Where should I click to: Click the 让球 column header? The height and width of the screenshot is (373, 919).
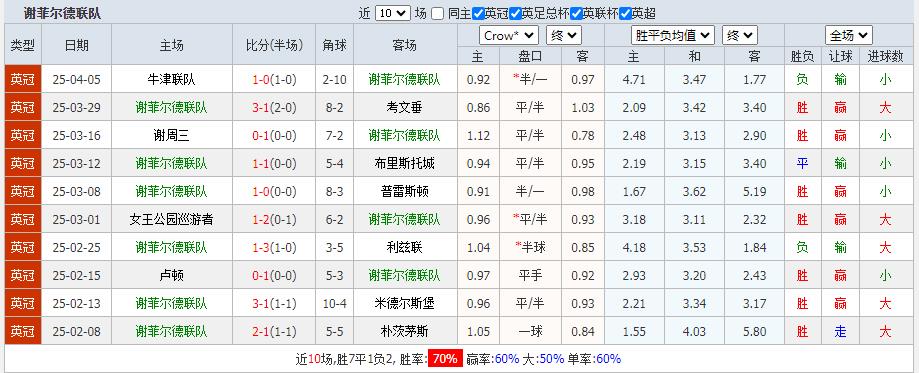pyautogui.click(x=840, y=56)
